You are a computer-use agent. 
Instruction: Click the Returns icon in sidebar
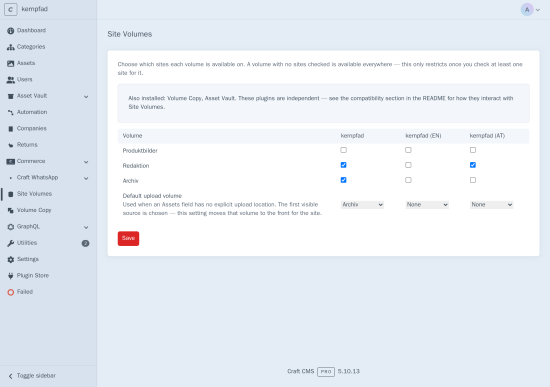click(x=11, y=145)
